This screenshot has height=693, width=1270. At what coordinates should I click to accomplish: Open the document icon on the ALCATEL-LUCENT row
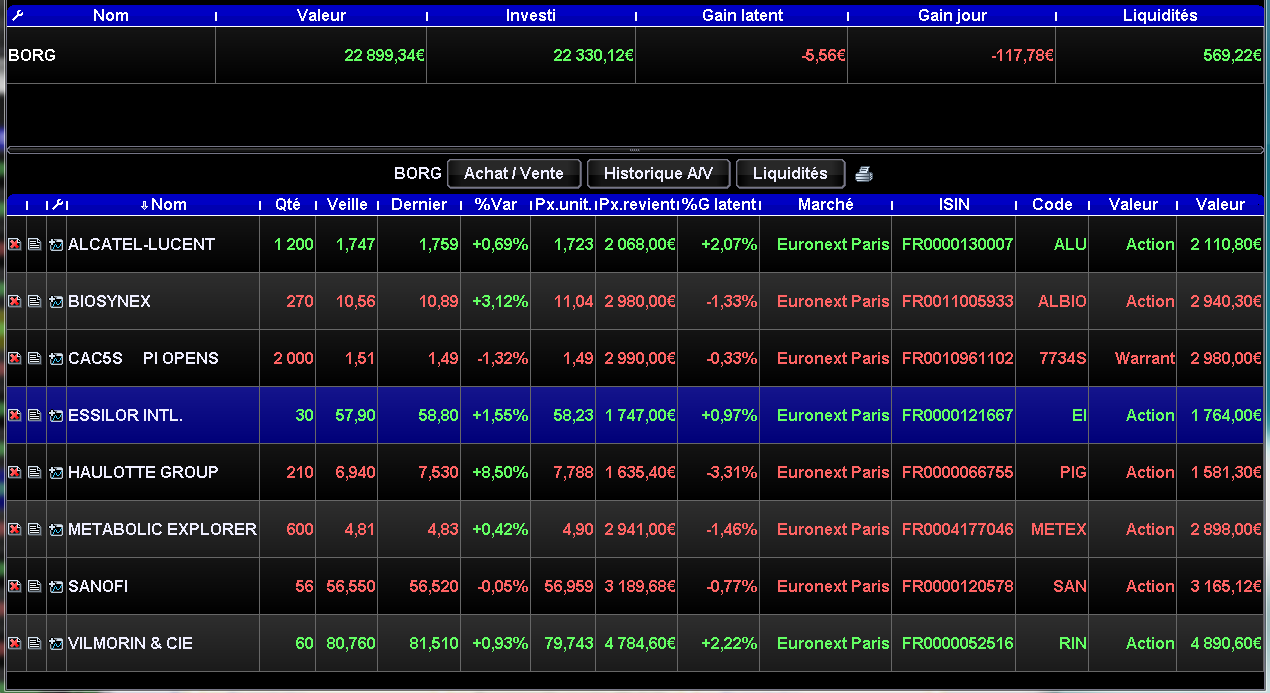coord(35,244)
